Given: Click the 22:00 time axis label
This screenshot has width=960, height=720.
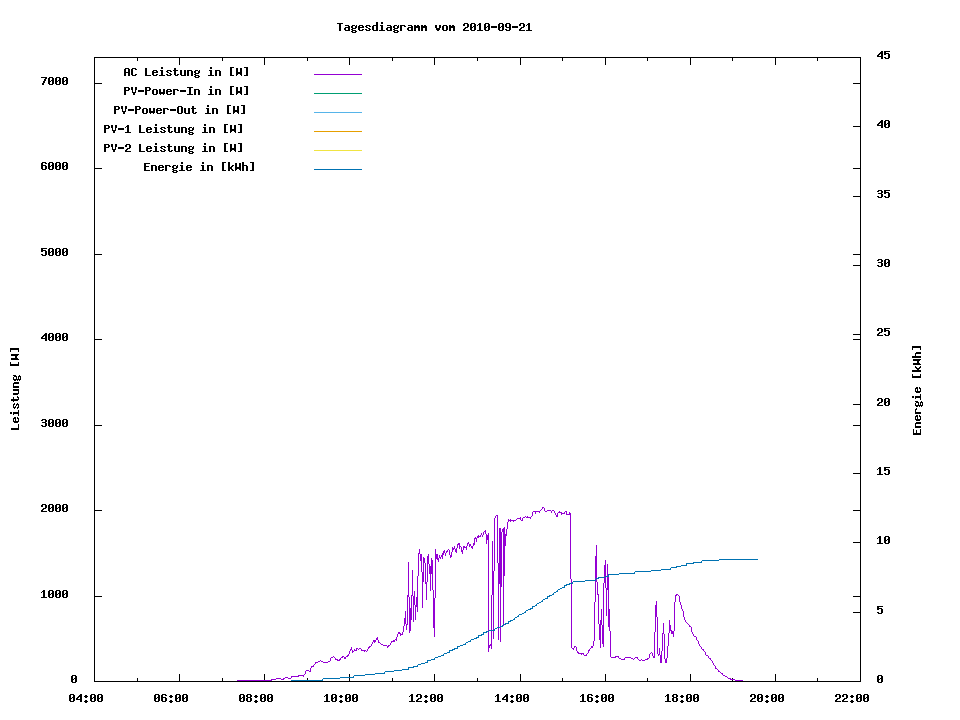Looking at the screenshot, I should 852,698.
